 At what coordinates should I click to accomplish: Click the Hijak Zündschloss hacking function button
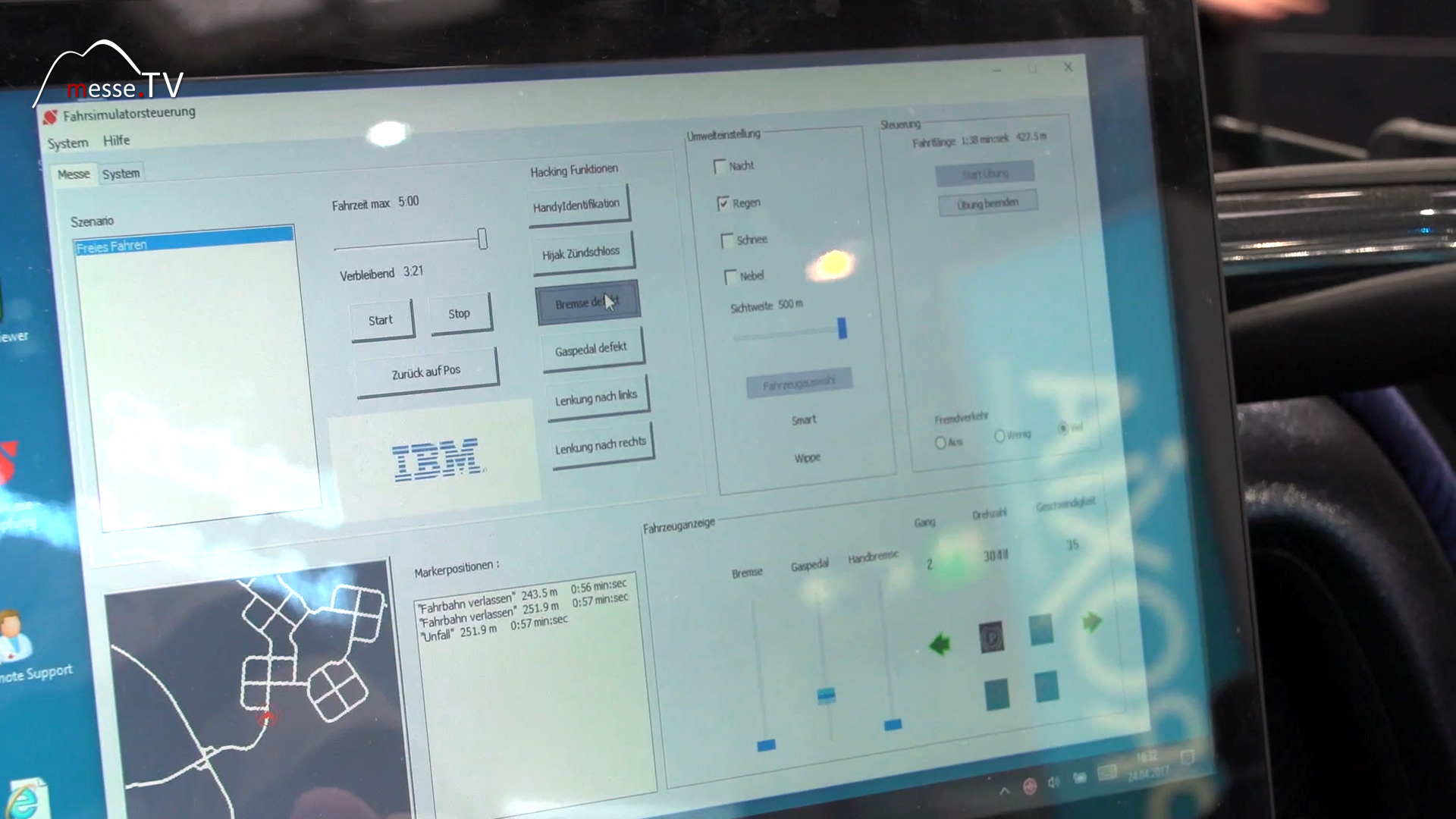tap(583, 252)
